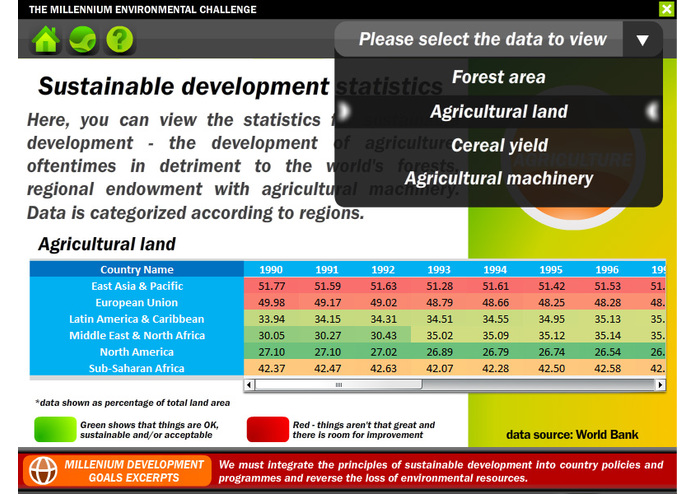Click the 'data source: World Bank' text

[572, 435]
